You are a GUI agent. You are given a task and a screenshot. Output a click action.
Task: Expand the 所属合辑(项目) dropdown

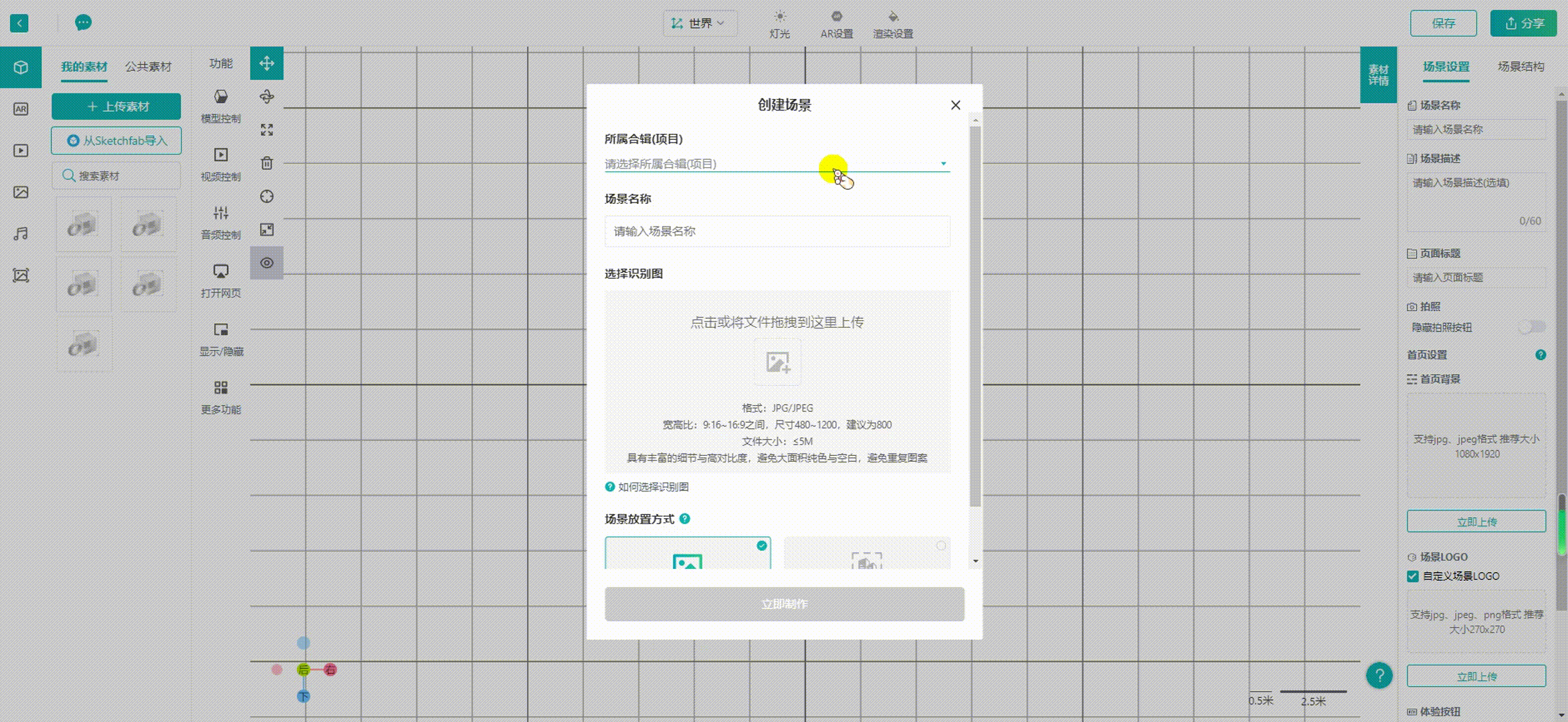[x=776, y=164]
